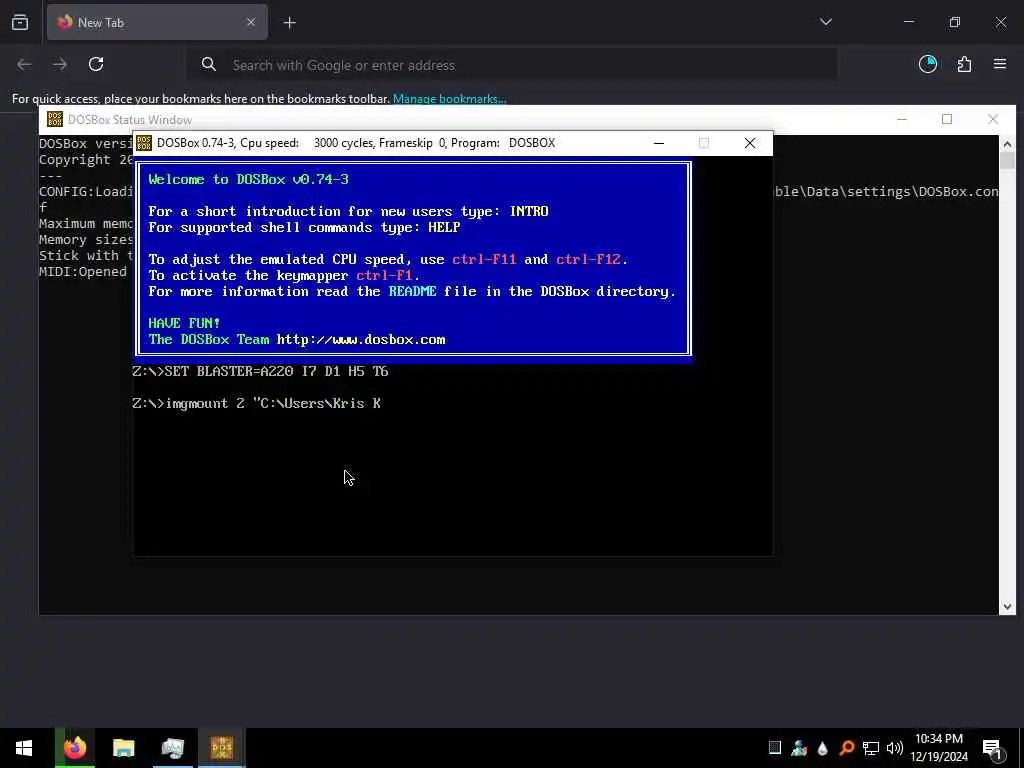1024x768 pixels.
Task: Open the notification center icon
Action: pyautogui.click(x=992, y=748)
